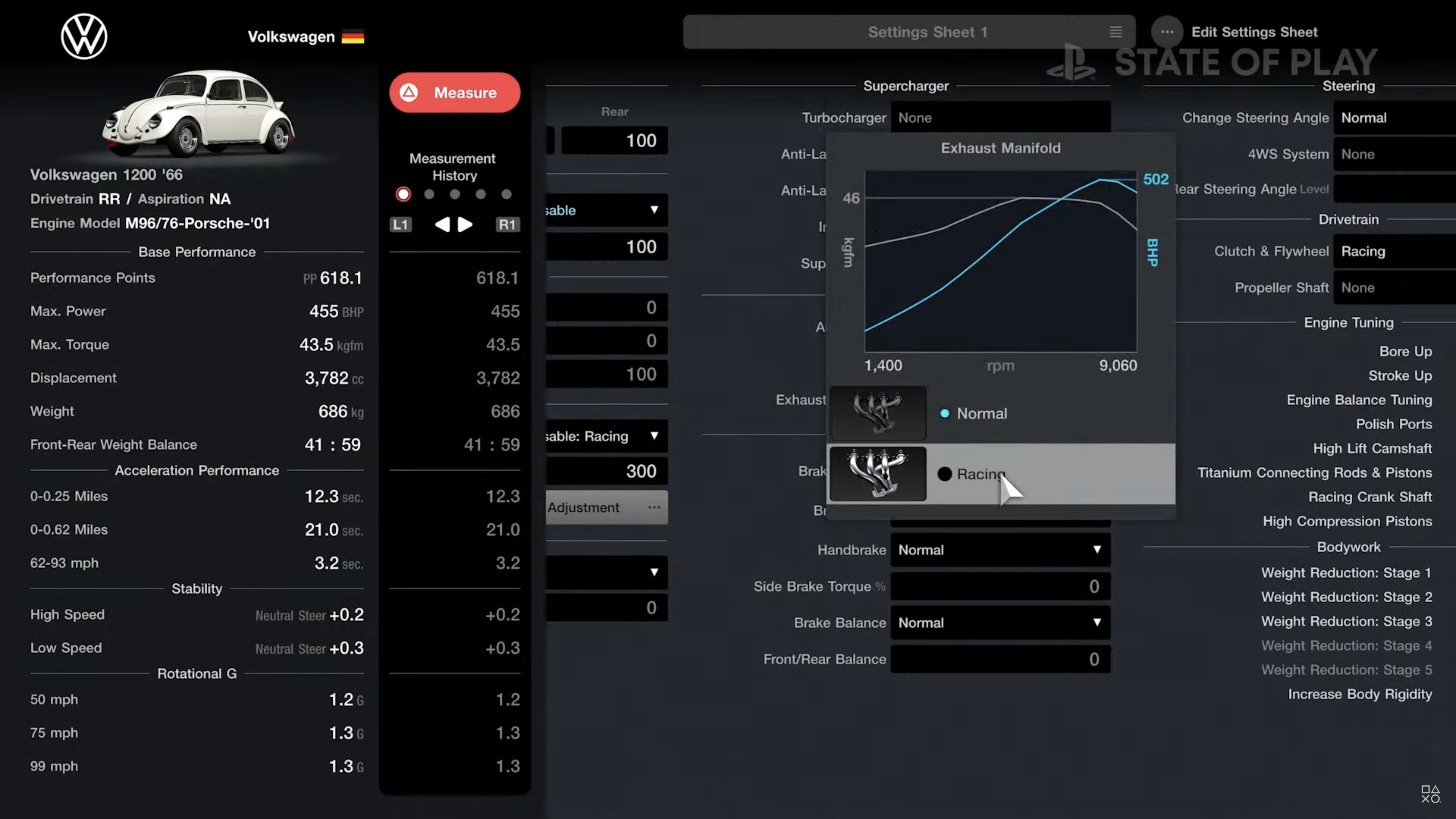Open the 4WS System None field
The height and width of the screenshot is (819, 1456).
click(x=1394, y=154)
